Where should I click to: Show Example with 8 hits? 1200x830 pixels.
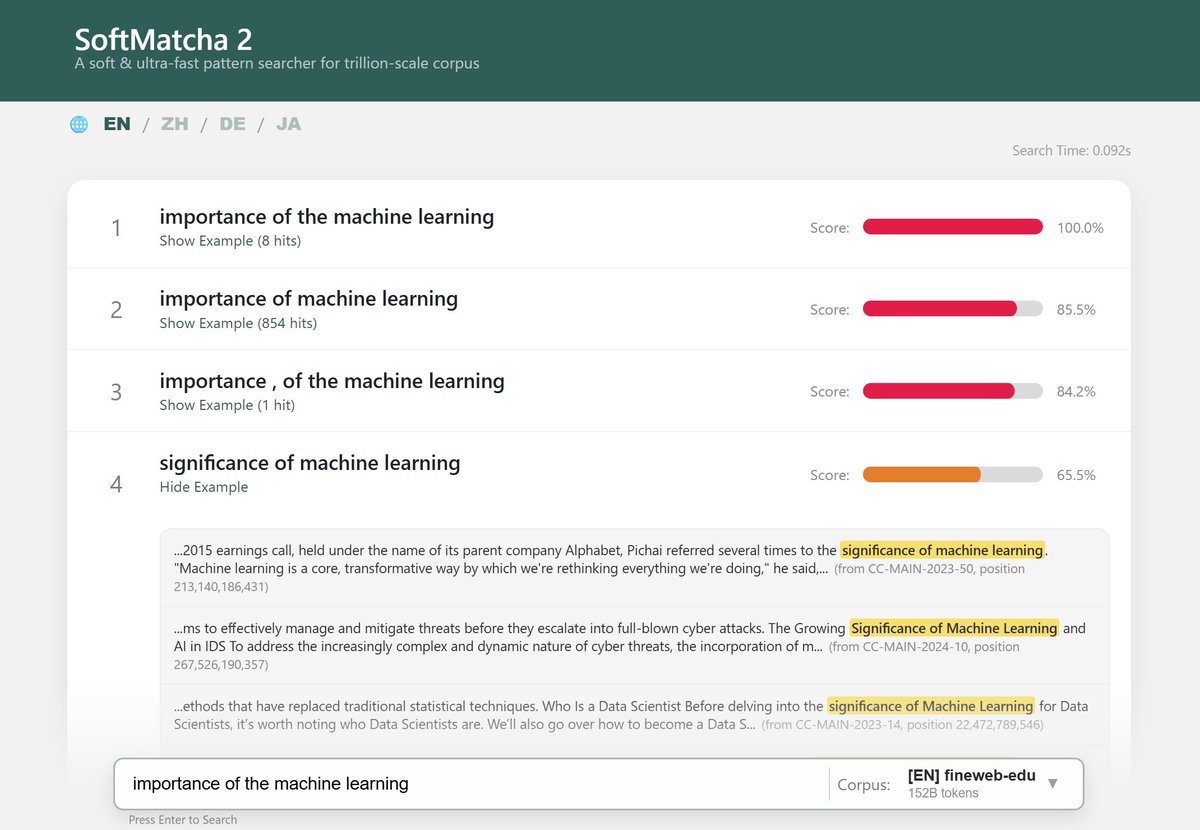click(230, 241)
